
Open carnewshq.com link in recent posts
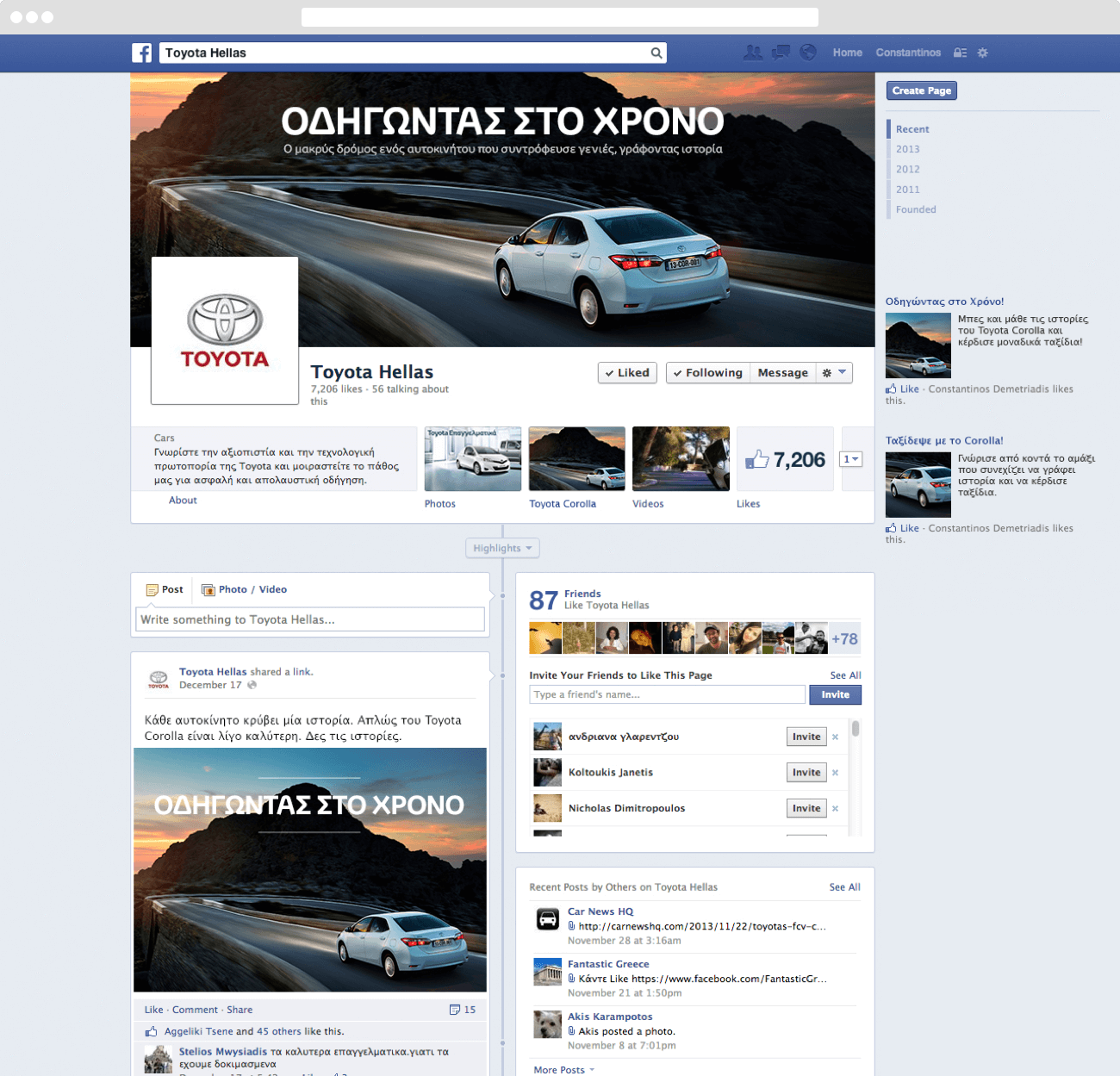click(702, 926)
